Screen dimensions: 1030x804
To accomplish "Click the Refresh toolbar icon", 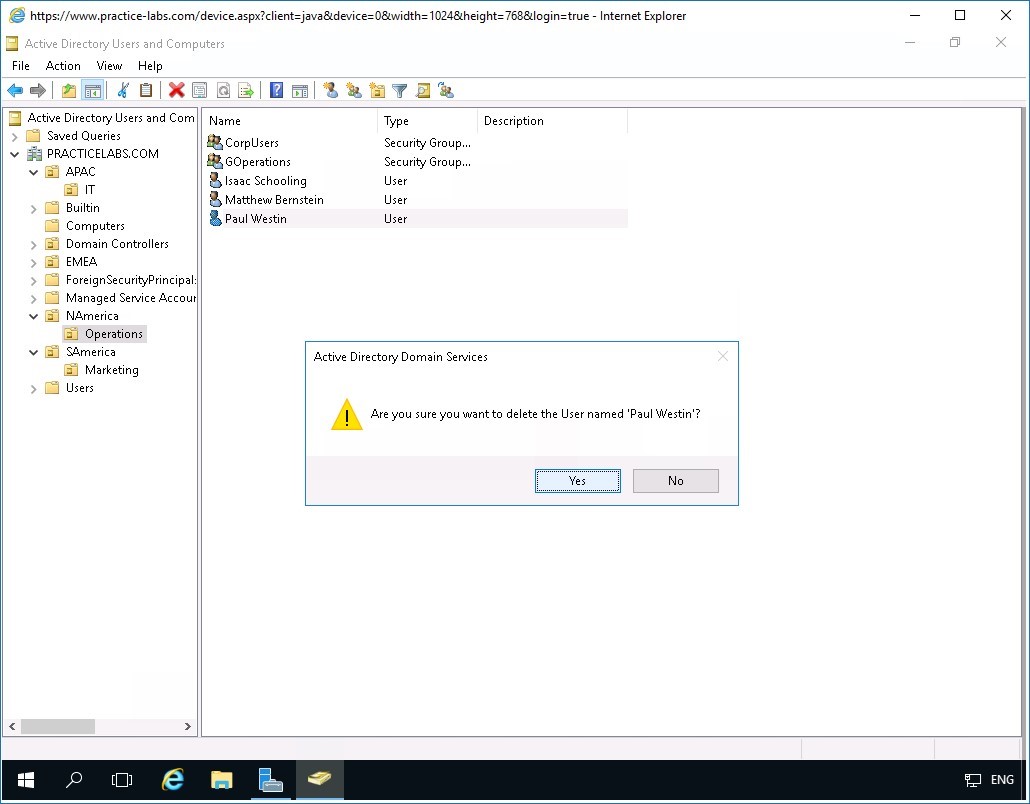I will 223,91.
